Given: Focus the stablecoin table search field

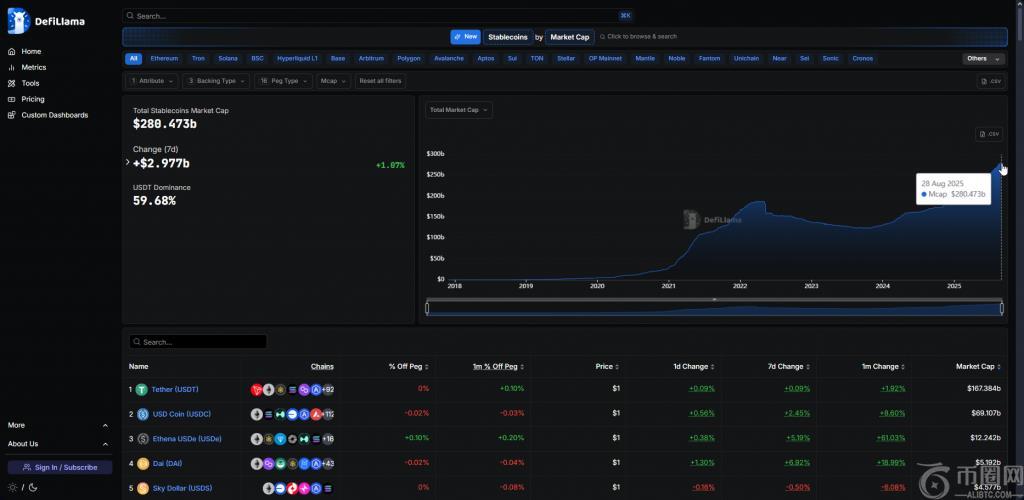Looking at the screenshot, I should pyautogui.click(x=200, y=342).
